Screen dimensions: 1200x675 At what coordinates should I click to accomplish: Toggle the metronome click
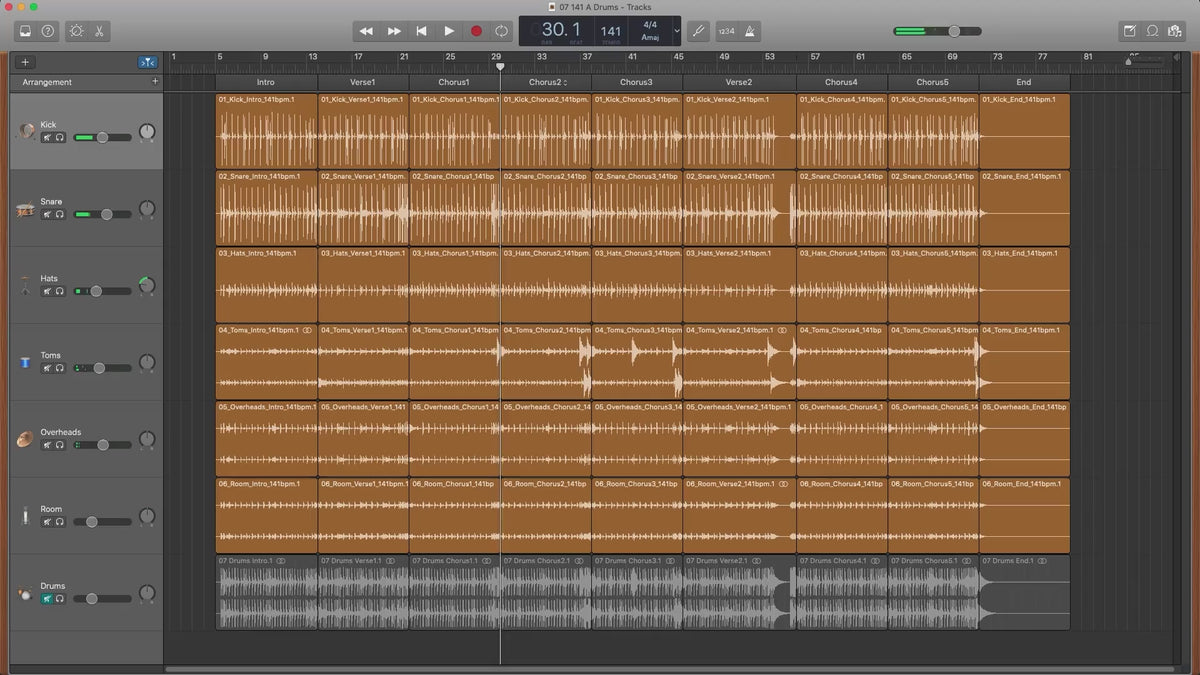(x=750, y=31)
